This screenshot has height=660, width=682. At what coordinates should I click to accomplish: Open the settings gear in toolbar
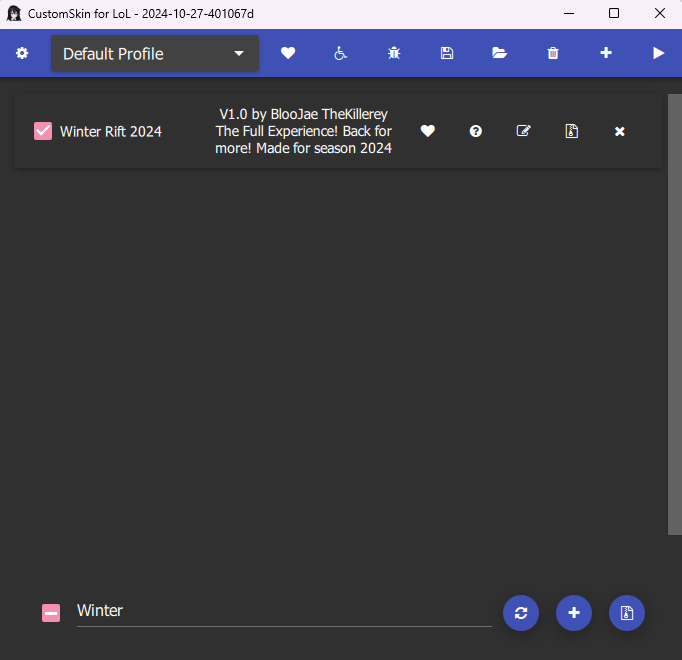(22, 53)
